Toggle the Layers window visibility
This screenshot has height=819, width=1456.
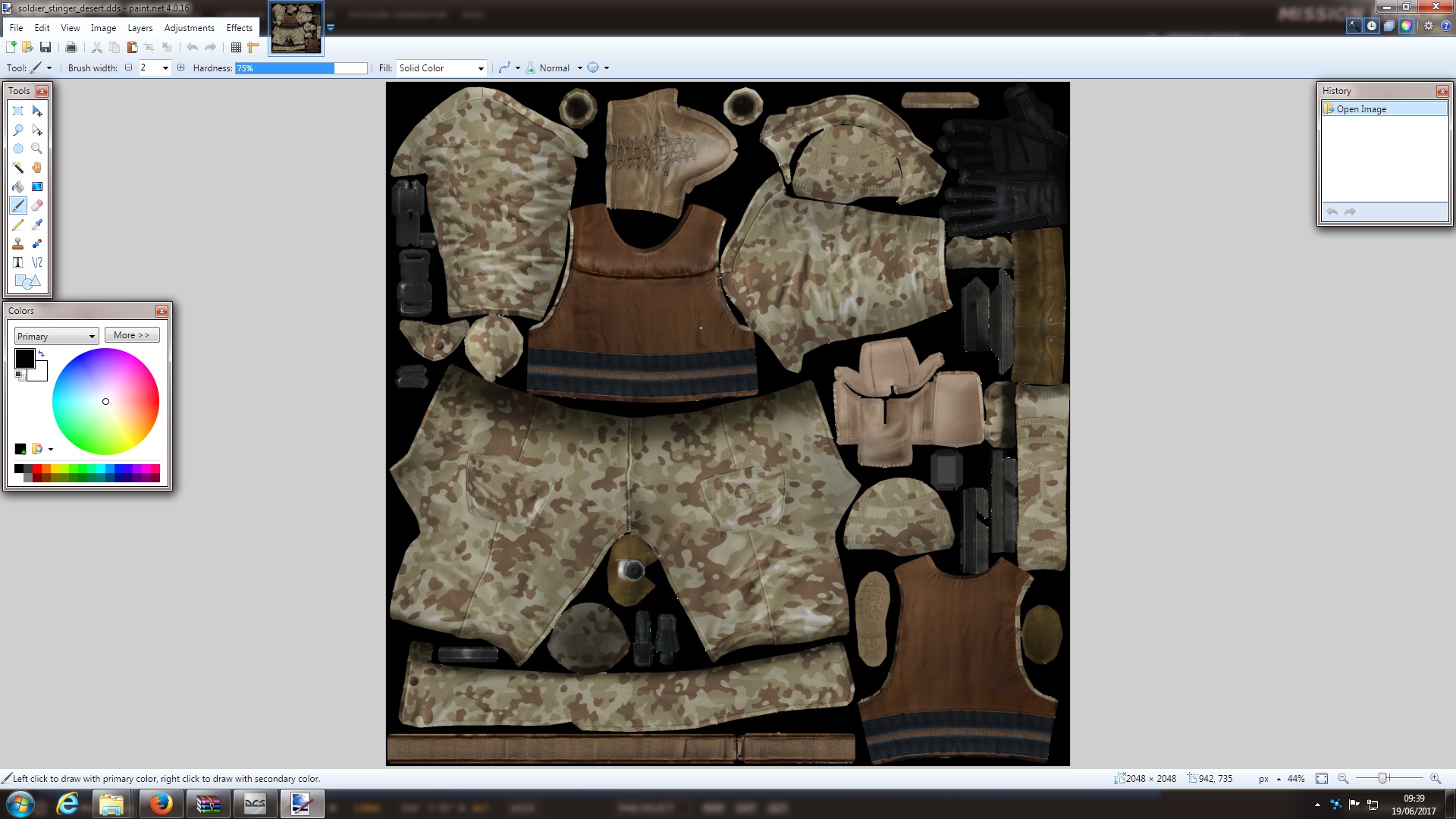[1389, 26]
